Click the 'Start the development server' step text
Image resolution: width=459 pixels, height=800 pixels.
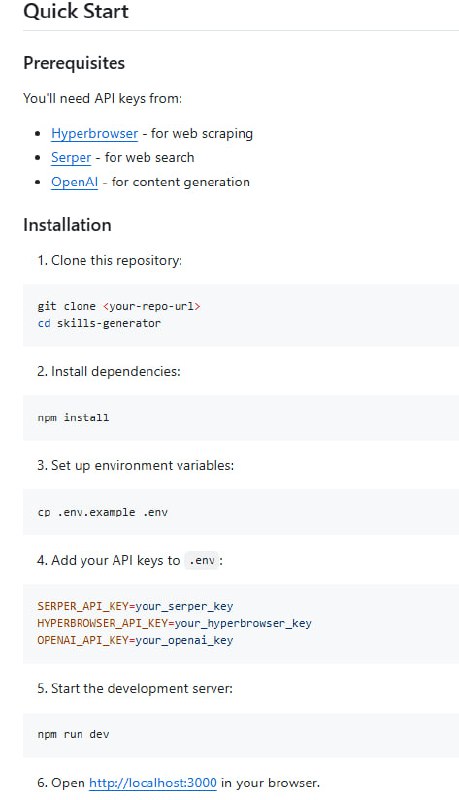[x=142, y=688]
